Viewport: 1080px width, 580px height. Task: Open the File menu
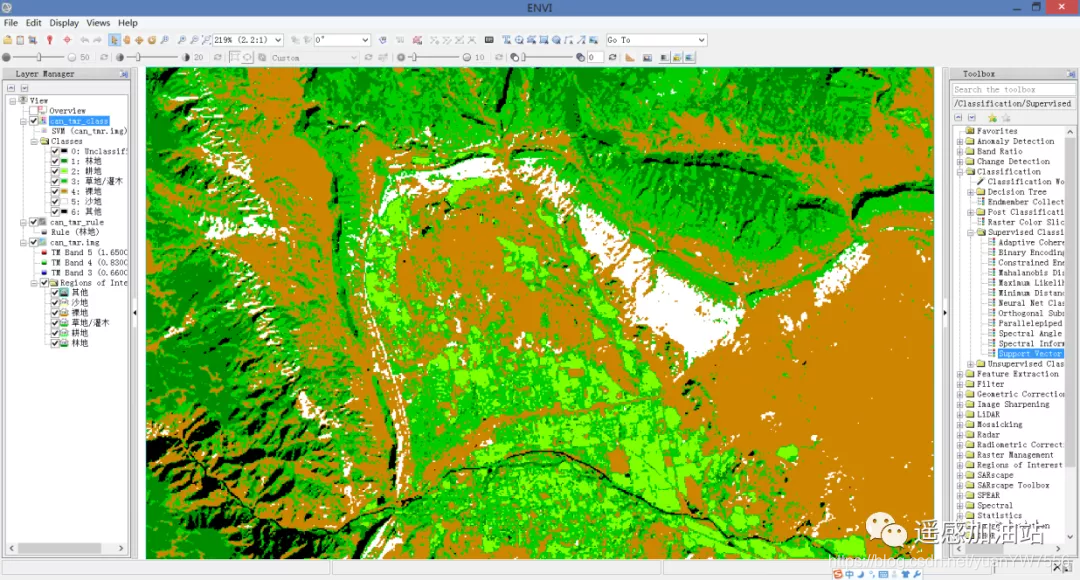11,23
